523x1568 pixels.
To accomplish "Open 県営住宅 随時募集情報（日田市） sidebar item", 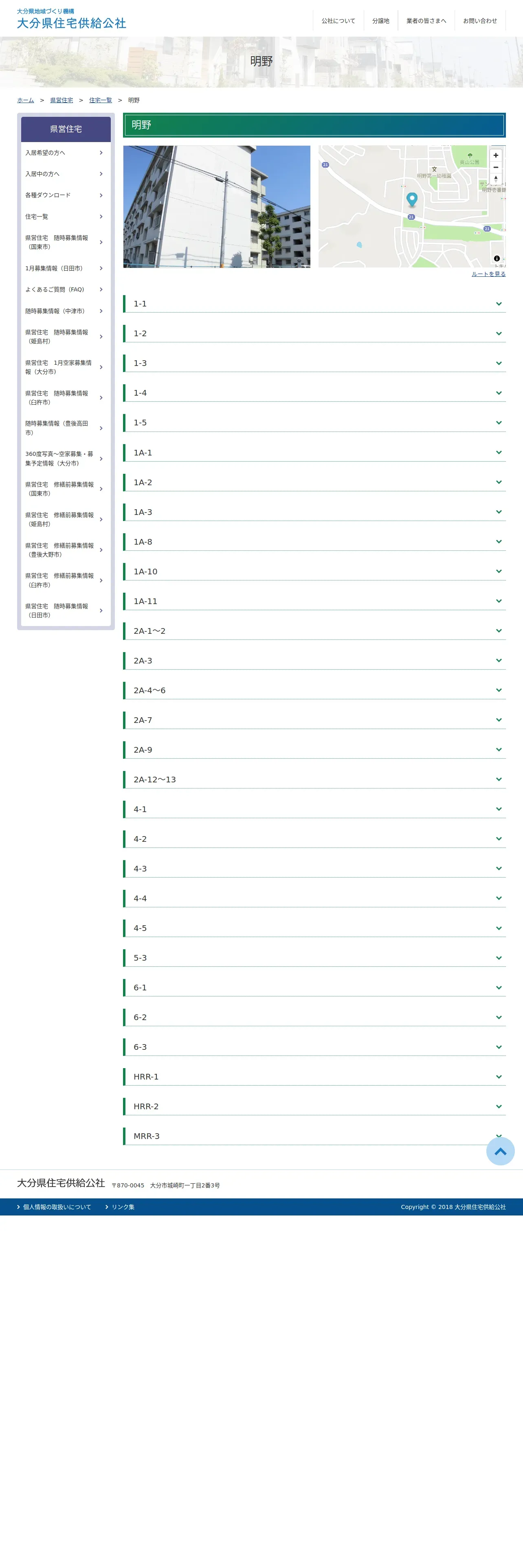I will coord(66,611).
